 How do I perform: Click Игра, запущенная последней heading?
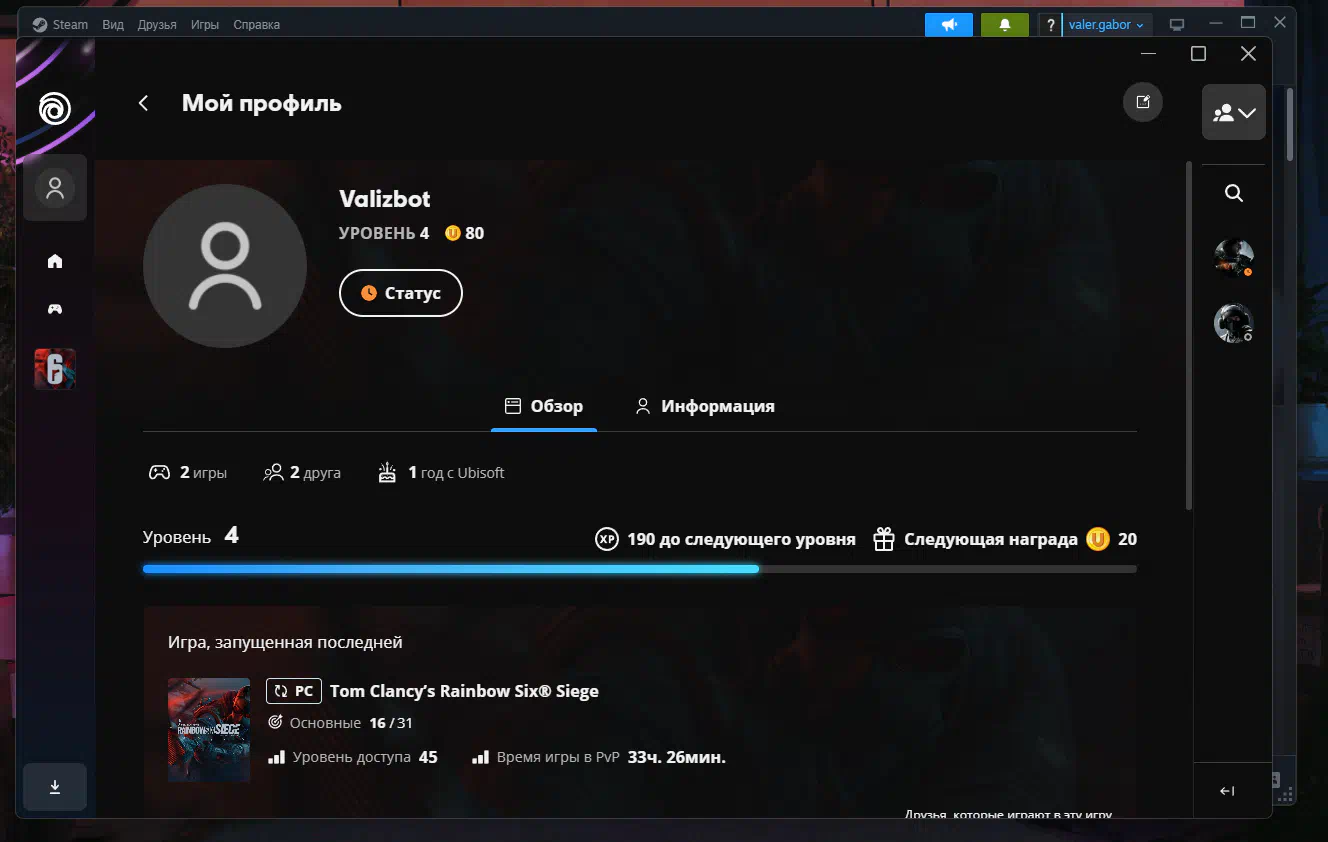click(285, 642)
